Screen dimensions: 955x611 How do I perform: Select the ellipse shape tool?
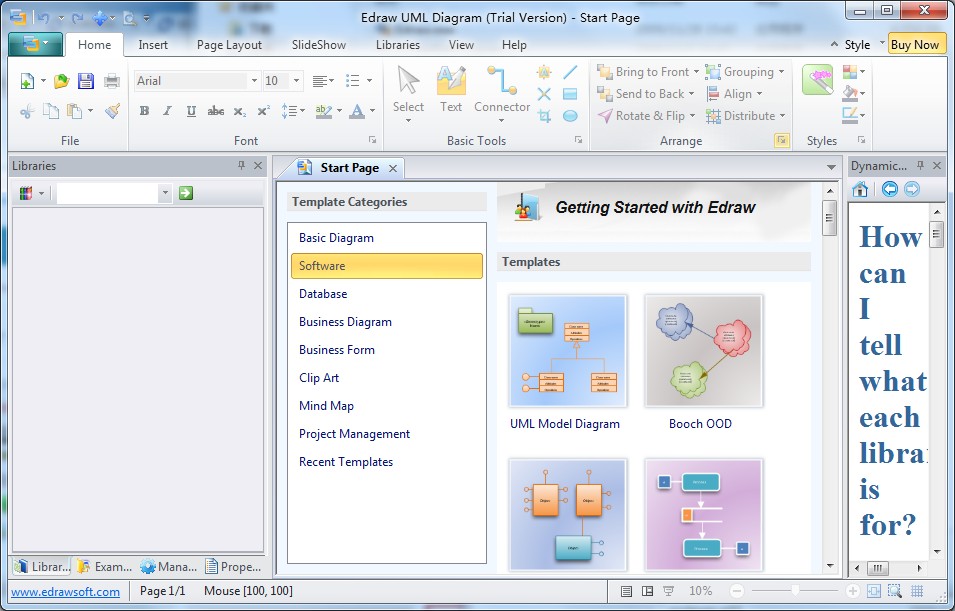[x=570, y=116]
